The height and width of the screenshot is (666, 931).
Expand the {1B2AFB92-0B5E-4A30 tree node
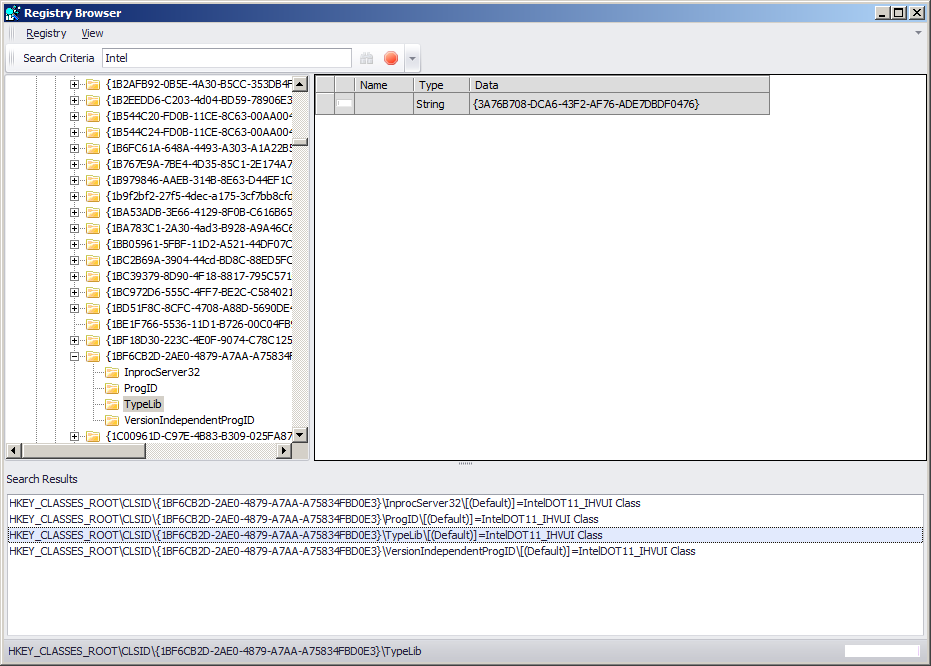pyautogui.click(x=74, y=84)
